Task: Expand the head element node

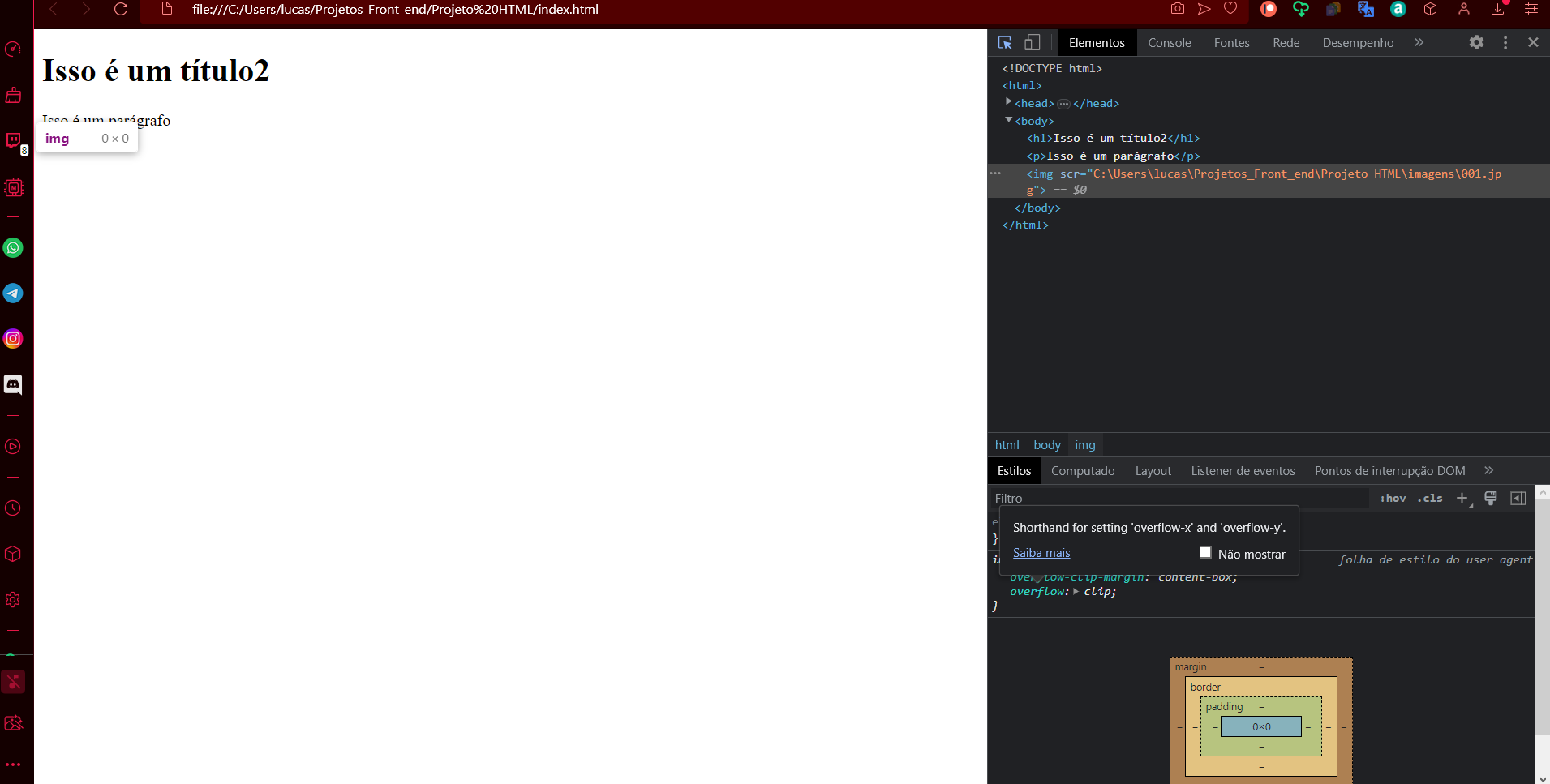Action: [1008, 102]
